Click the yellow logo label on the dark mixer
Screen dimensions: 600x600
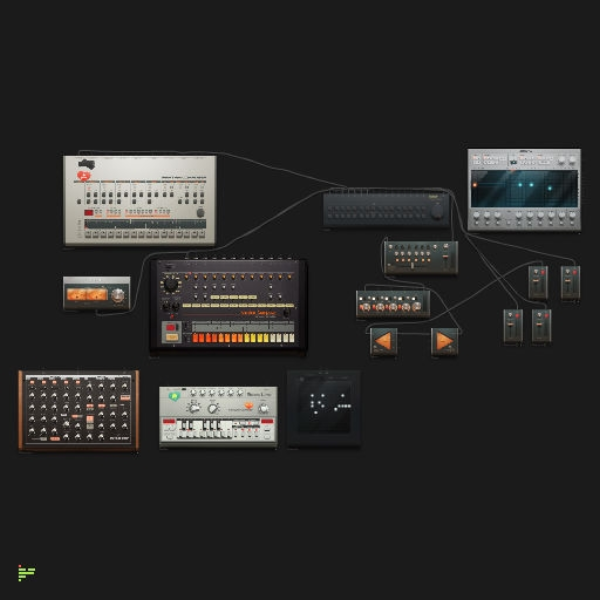(433, 197)
